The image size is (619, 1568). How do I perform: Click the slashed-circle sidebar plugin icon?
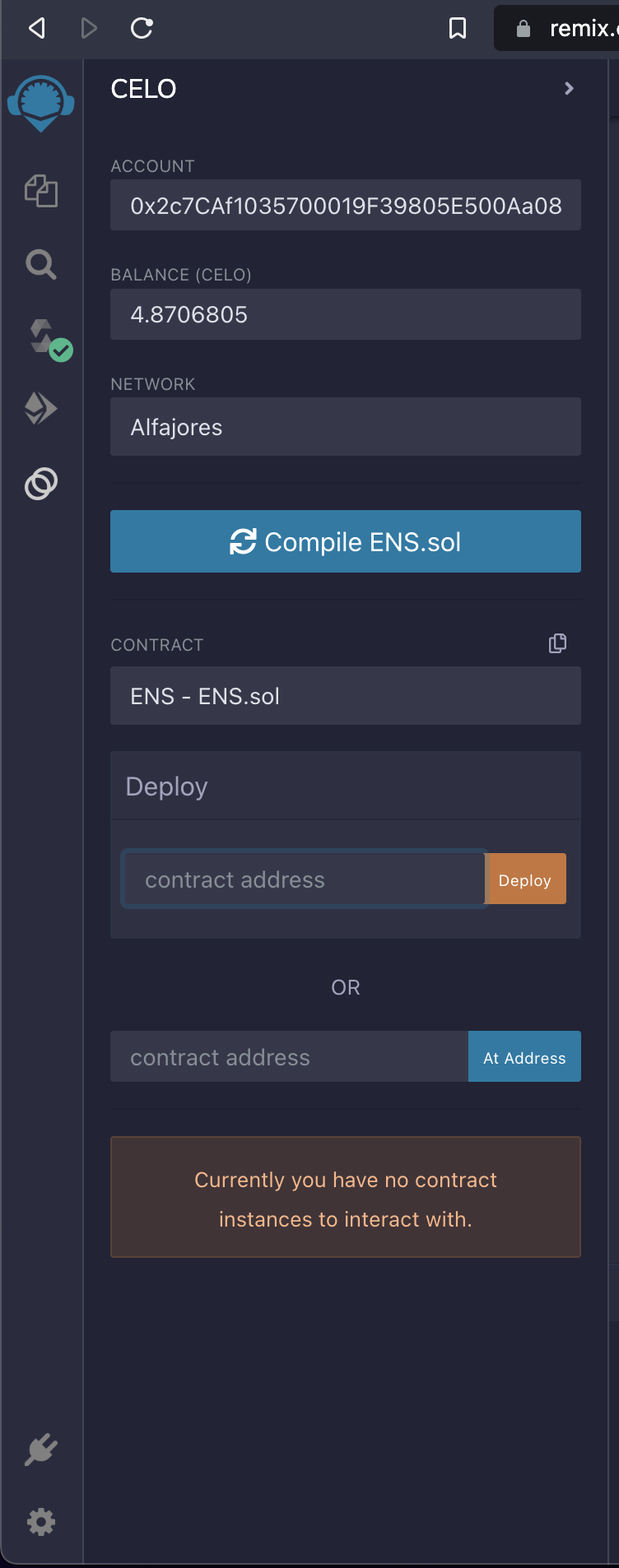tap(41, 484)
